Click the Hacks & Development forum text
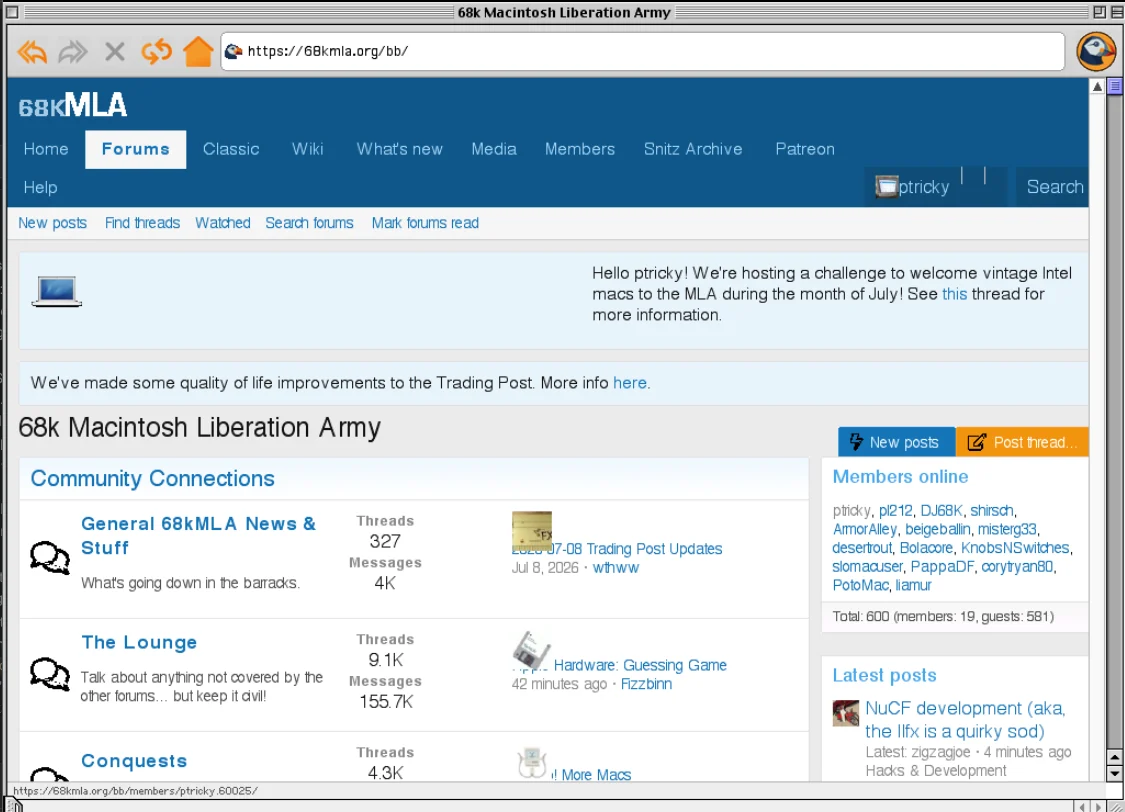The image size is (1125, 812). (x=936, y=771)
